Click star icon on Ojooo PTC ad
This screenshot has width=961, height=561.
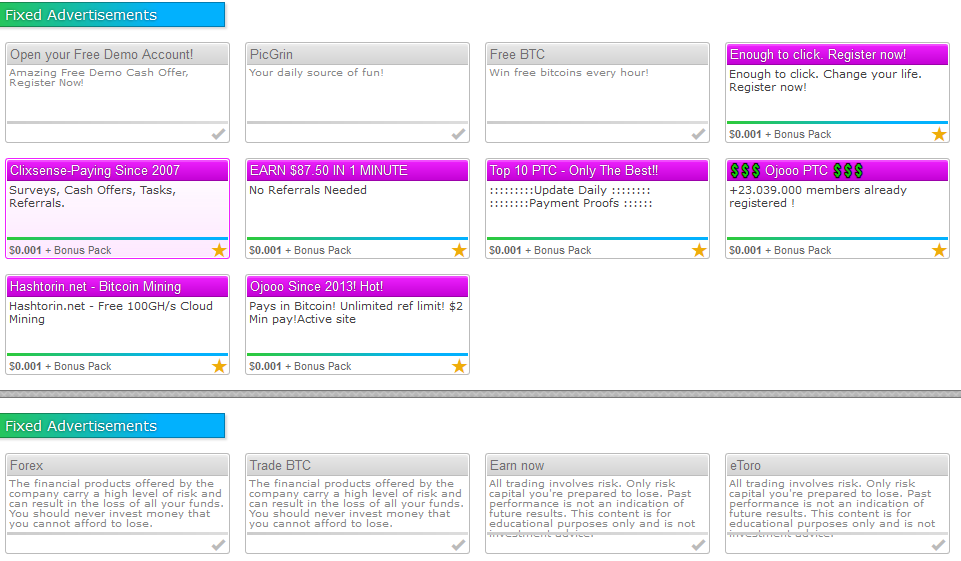939,250
